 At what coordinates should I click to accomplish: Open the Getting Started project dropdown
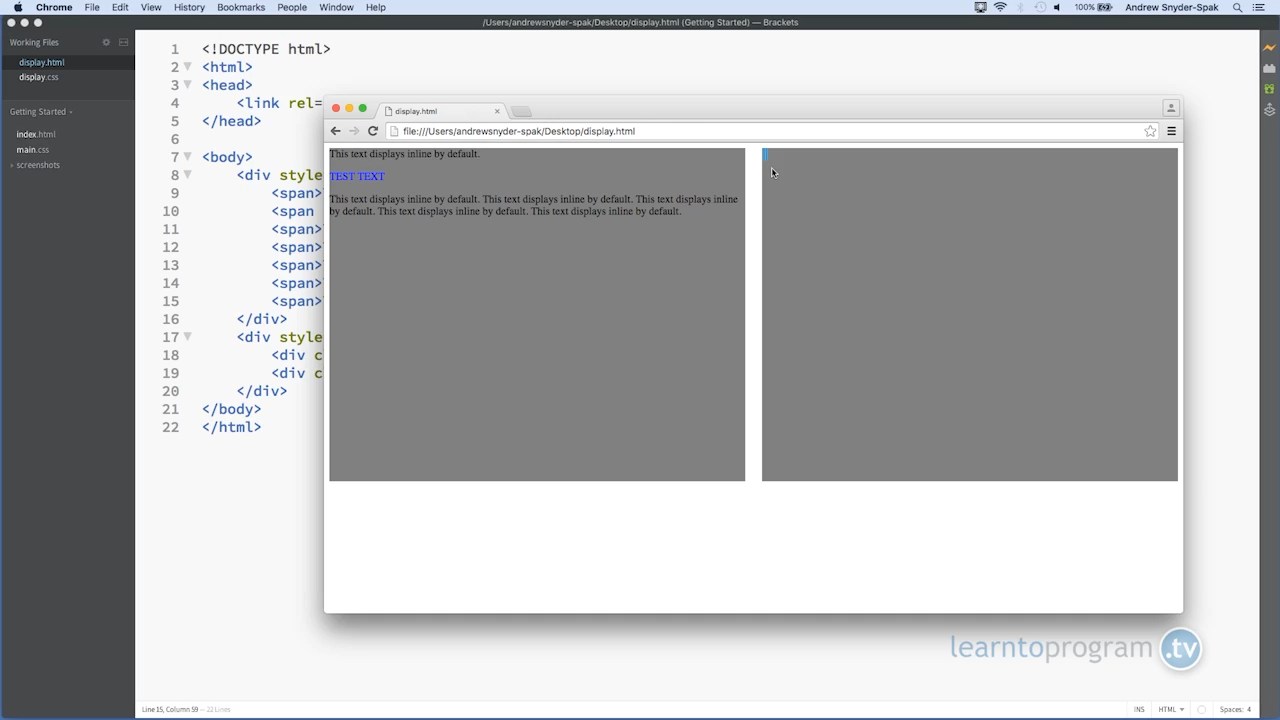point(41,112)
